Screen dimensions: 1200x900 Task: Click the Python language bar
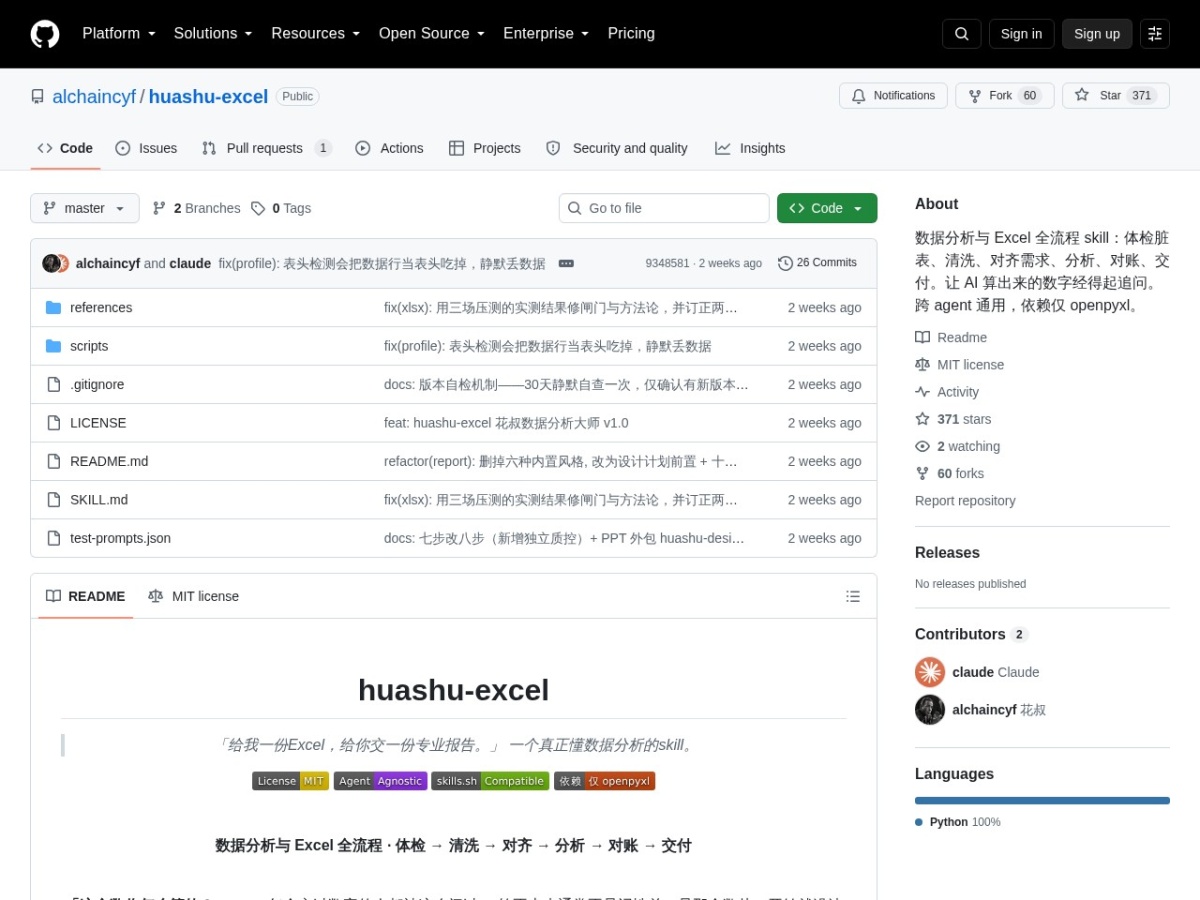click(1042, 800)
